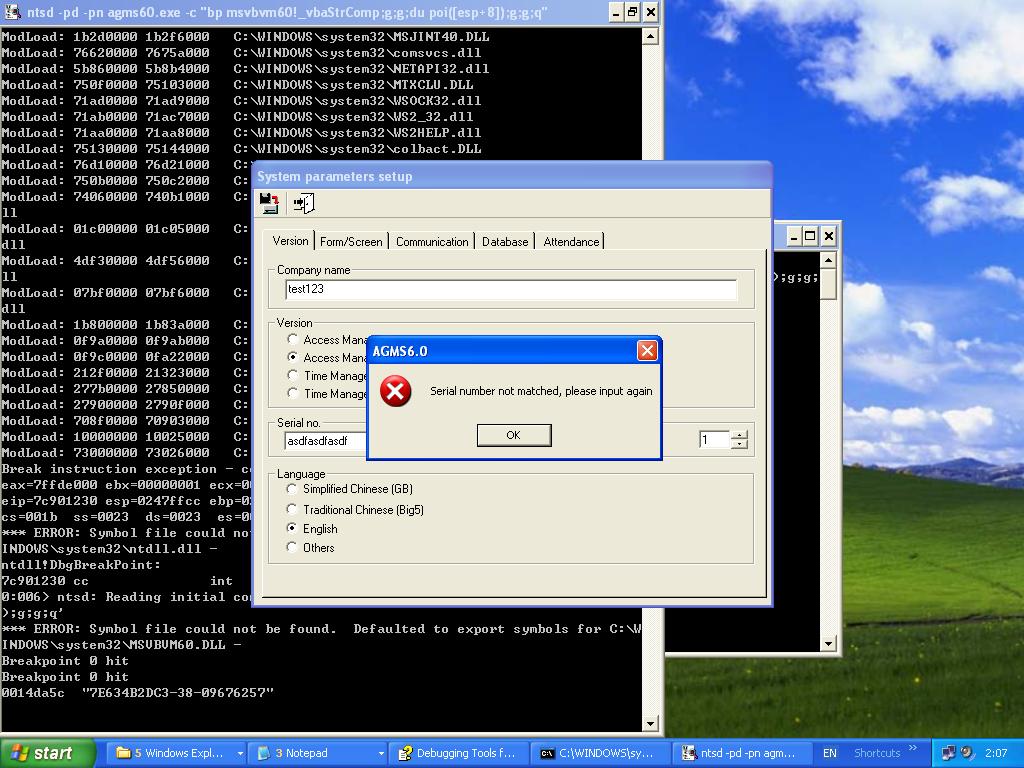Close the AGMS6.0 error dialog with X
The width and height of the screenshot is (1024, 768).
[x=647, y=351]
